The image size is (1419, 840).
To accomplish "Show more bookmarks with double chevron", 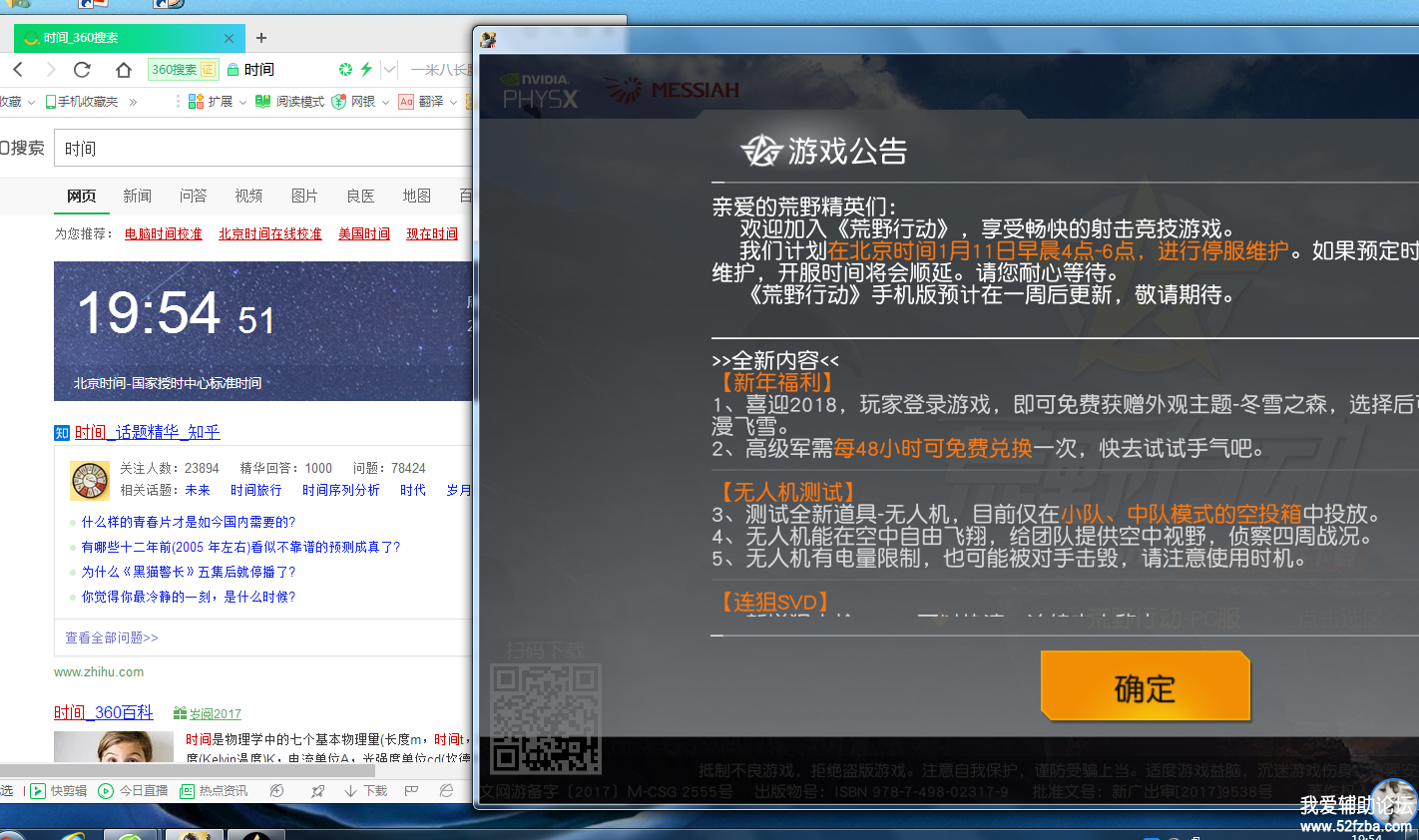I will tap(133, 102).
